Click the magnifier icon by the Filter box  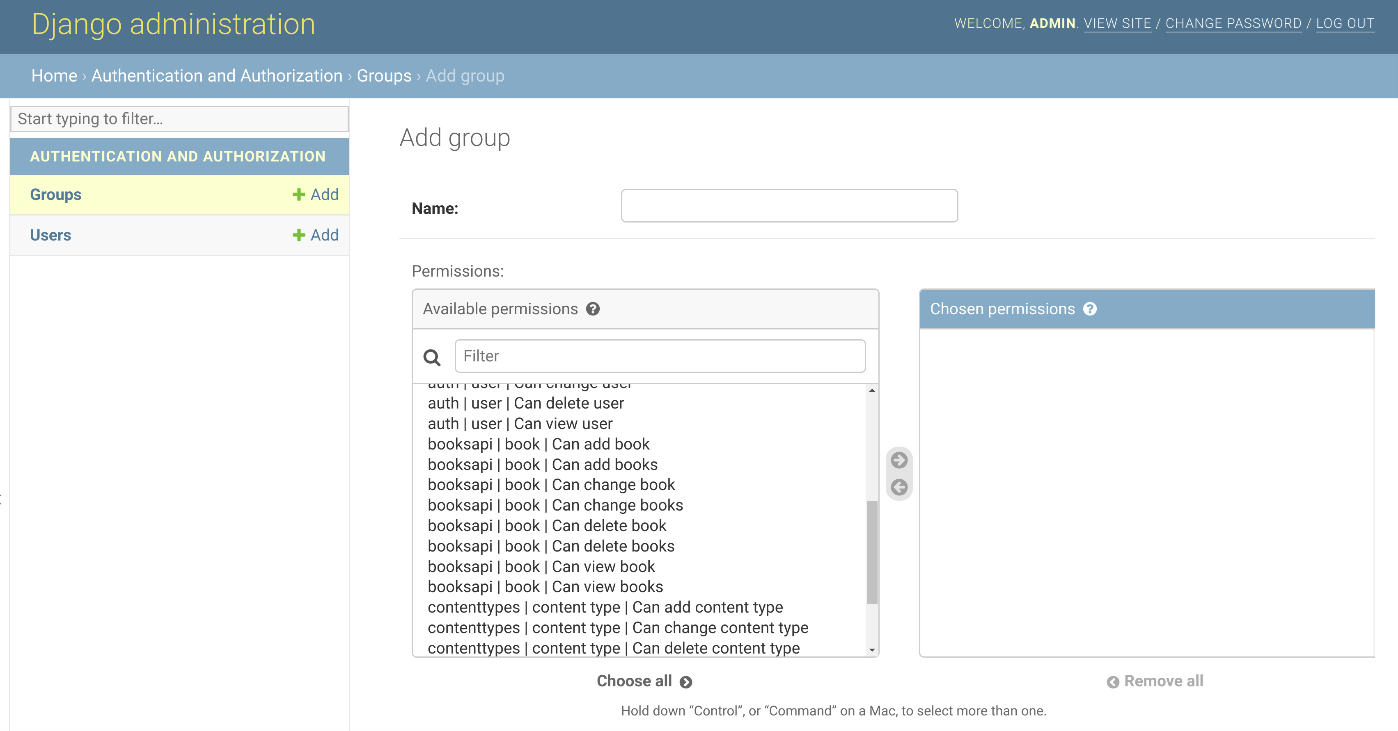(432, 357)
